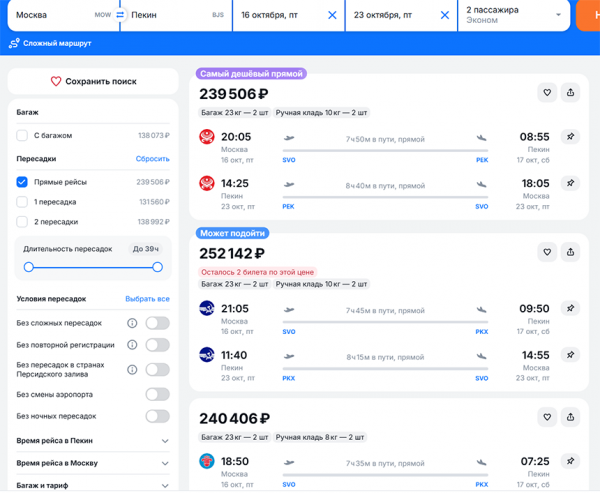Pin the 20:05 Москва–Пекин flight
The width and height of the screenshot is (600, 493).
570,137
